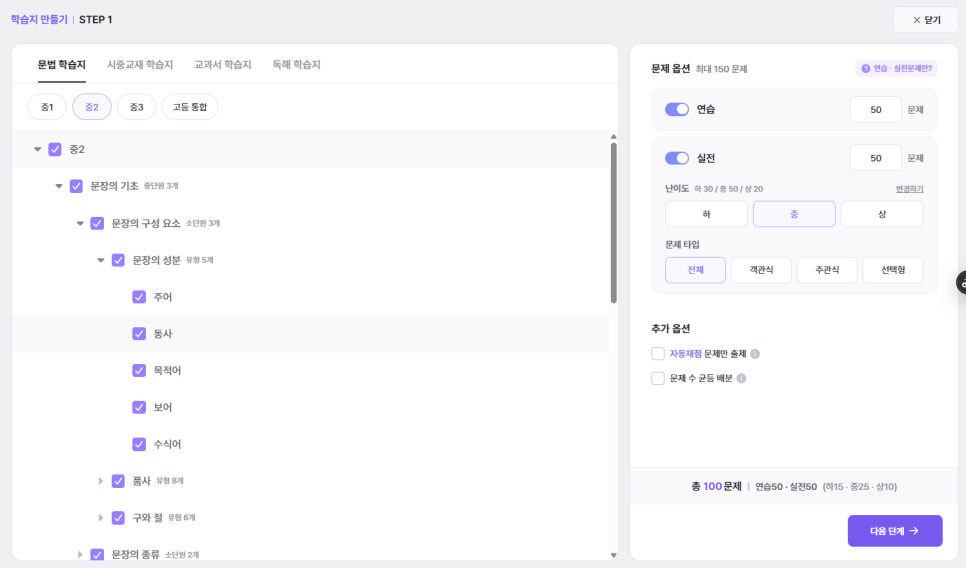This screenshot has height=568, width=966.
Task: Choose difficulty 하
Action: point(706,214)
